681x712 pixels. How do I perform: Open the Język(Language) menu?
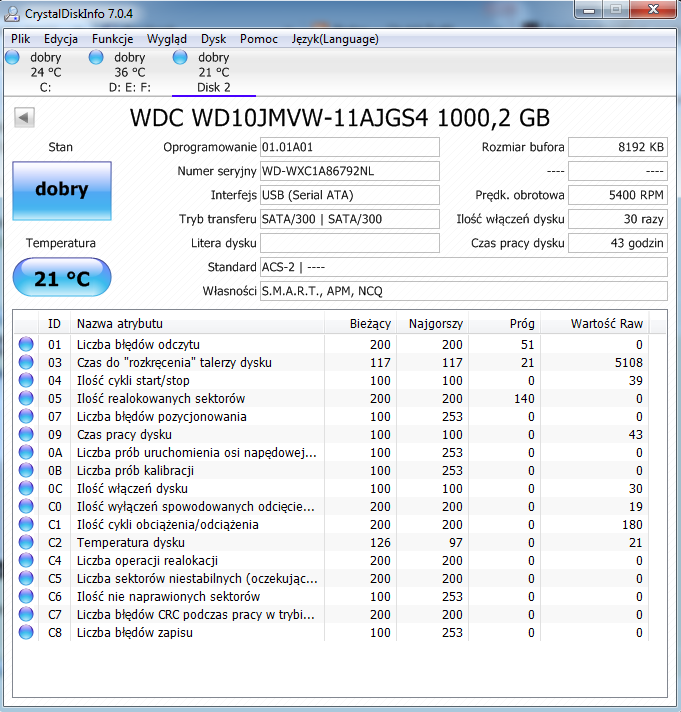click(x=335, y=39)
